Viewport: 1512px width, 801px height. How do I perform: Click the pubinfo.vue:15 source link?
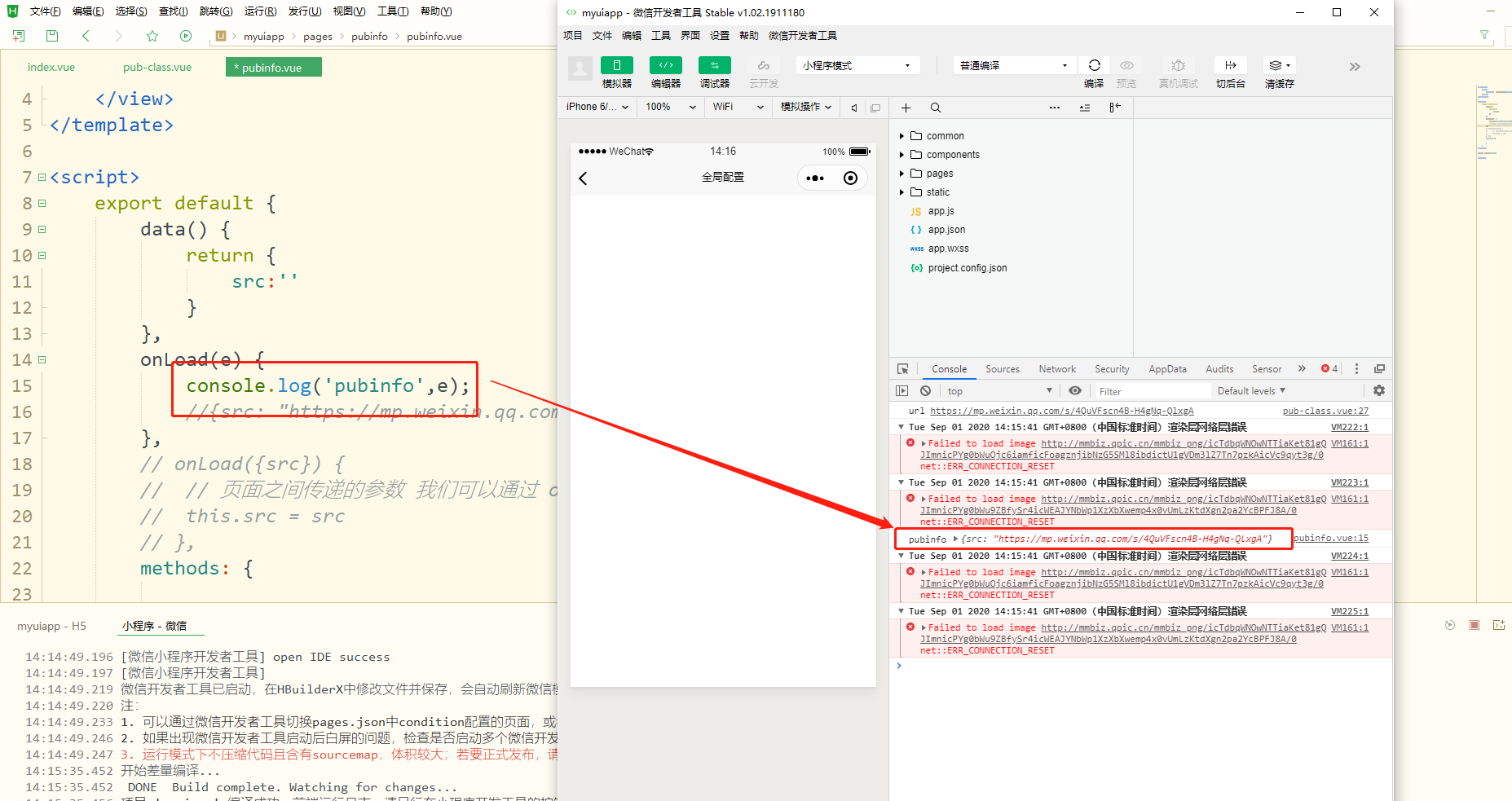click(x=1331, y=538)
